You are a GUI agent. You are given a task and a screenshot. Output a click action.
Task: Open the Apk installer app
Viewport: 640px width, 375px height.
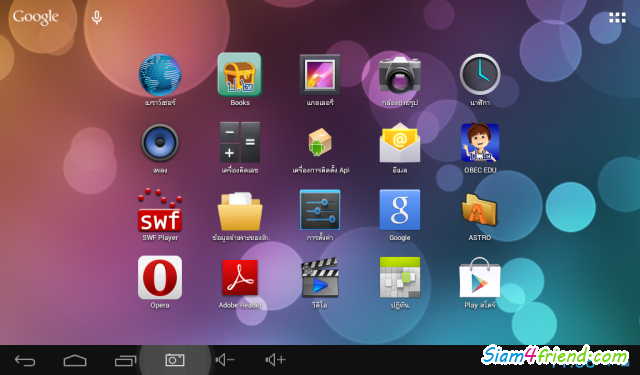[320, 142]
